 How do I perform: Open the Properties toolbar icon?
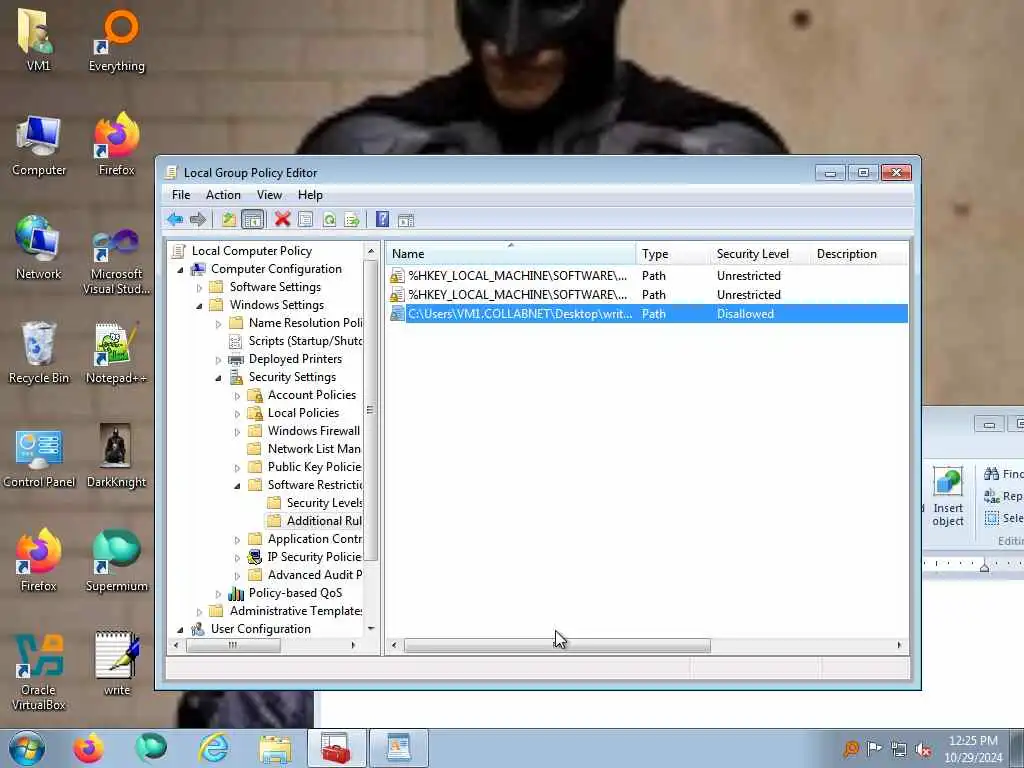tap(305, 219)
